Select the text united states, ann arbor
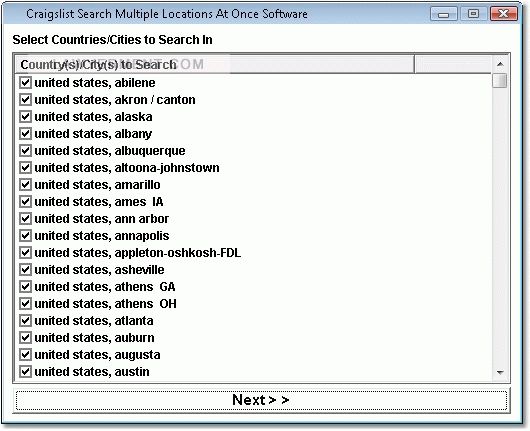The width and height of the screenshot is (530, 431). [101, 219]
